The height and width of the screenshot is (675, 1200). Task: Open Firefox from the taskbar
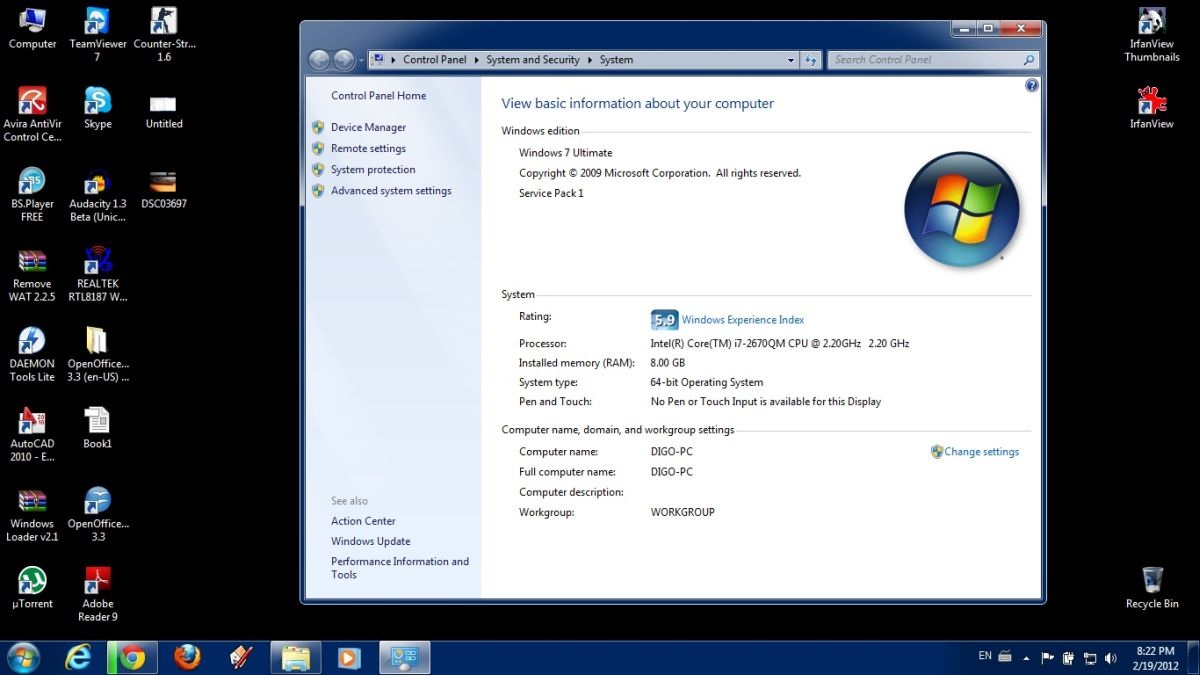186,657
